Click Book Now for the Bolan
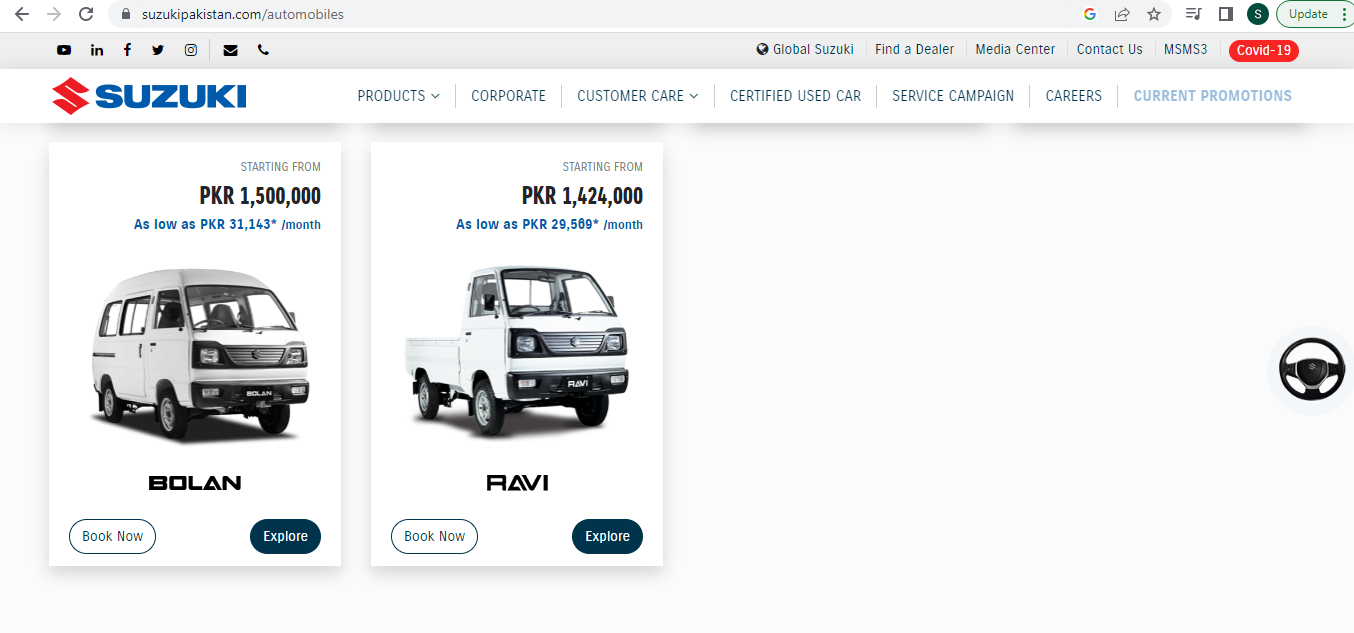This screenshot has height=633, width=1354. click(112, 536)
